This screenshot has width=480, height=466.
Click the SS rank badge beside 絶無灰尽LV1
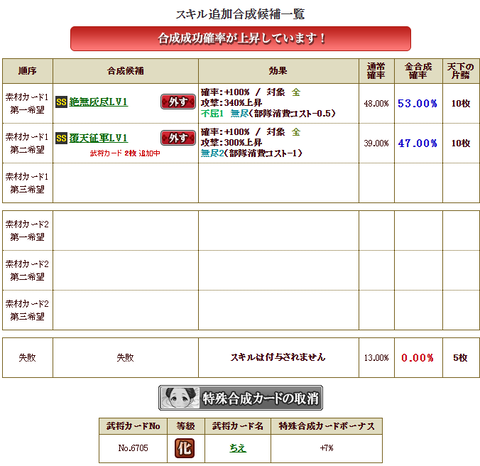tap(61, 102)
